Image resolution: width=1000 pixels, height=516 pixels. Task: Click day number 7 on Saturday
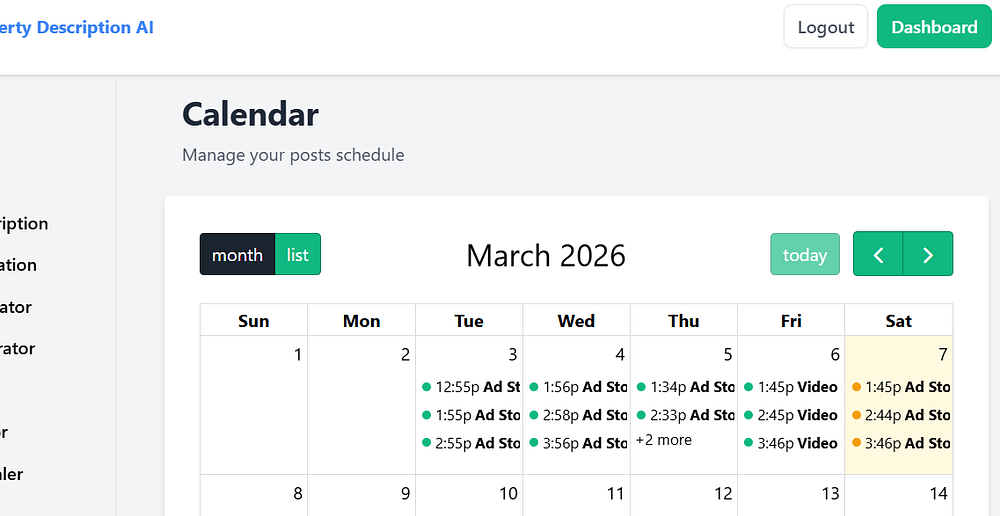(942, 355)
